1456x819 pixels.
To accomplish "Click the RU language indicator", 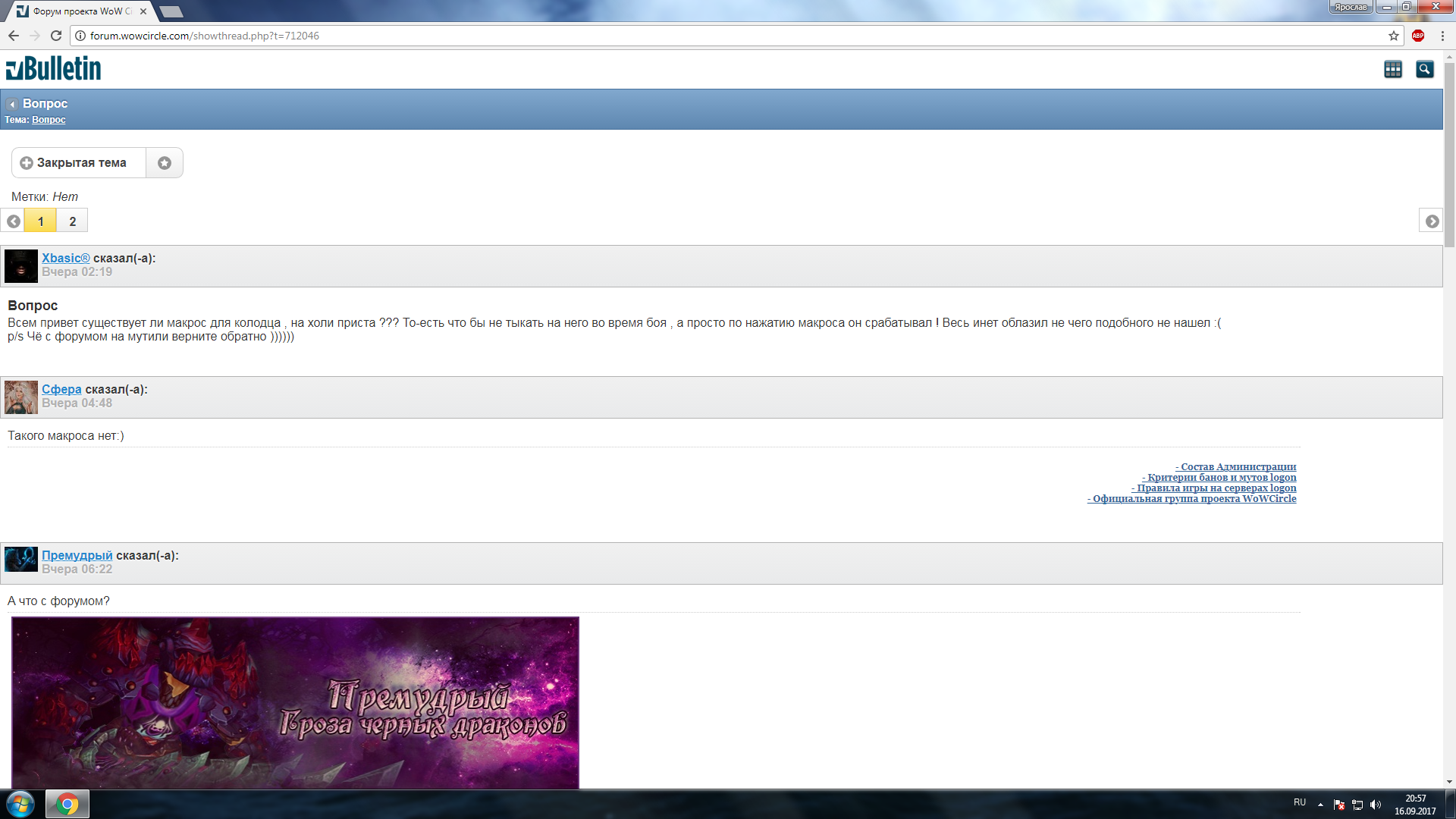I will (1299, 802).
